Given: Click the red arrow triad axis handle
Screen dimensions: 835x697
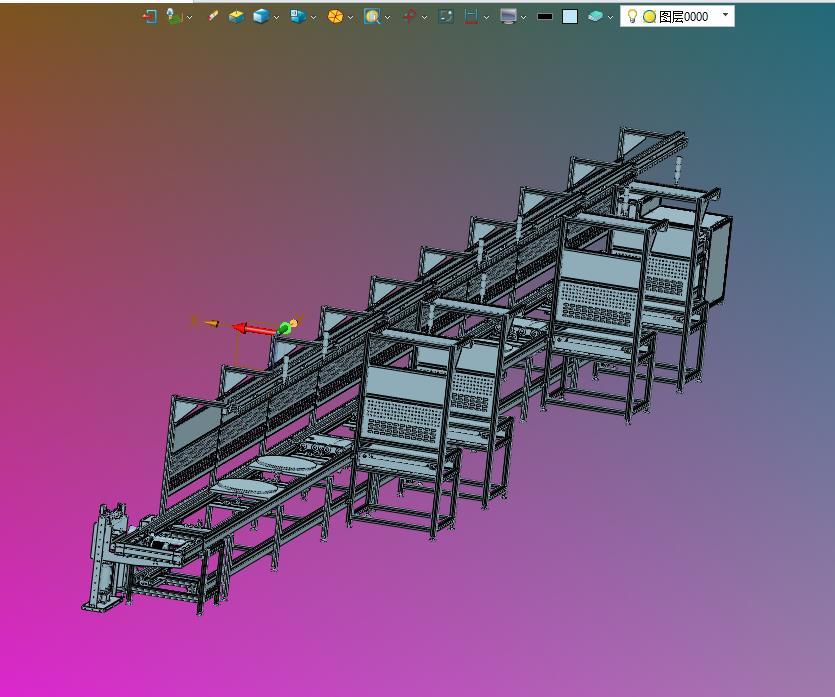Looking at the screenshot, I should pos(255,329).
